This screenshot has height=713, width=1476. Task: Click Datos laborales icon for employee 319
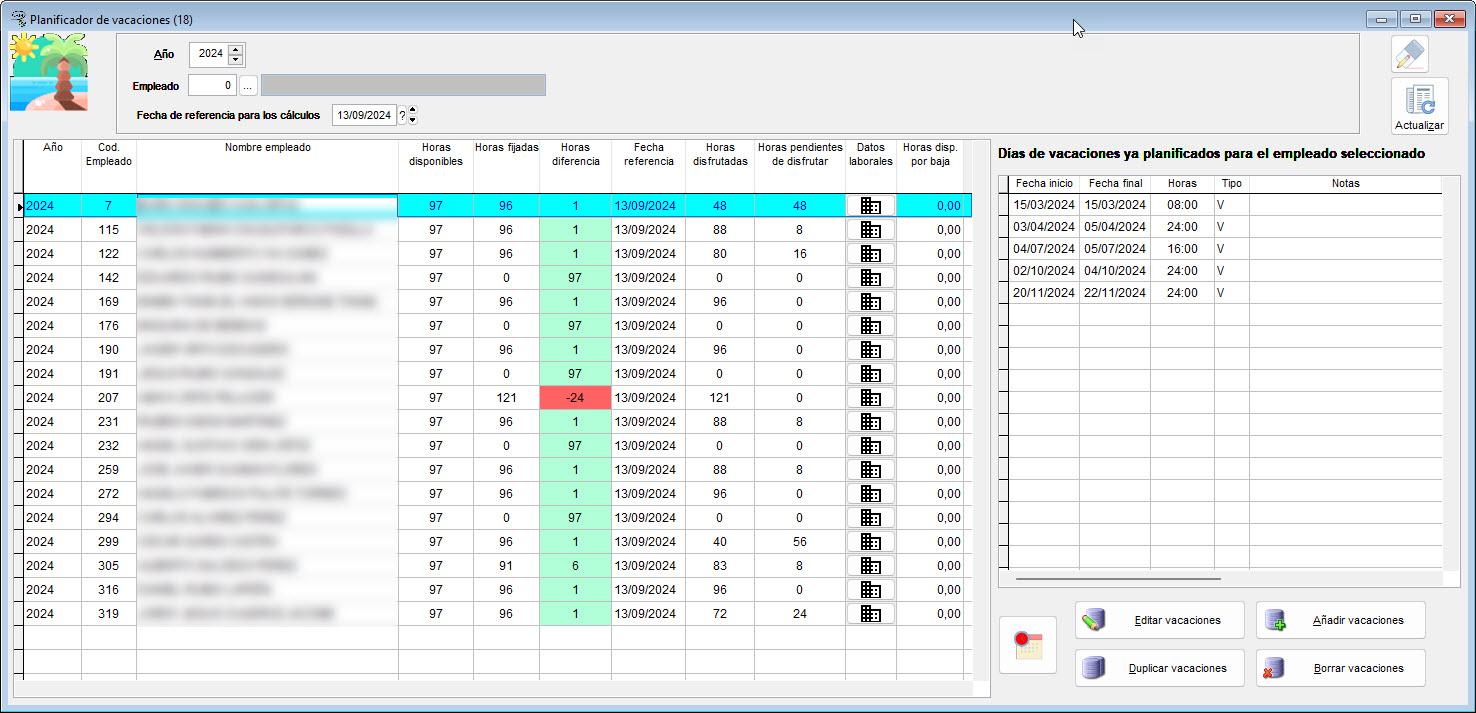(x=870, y=614)
